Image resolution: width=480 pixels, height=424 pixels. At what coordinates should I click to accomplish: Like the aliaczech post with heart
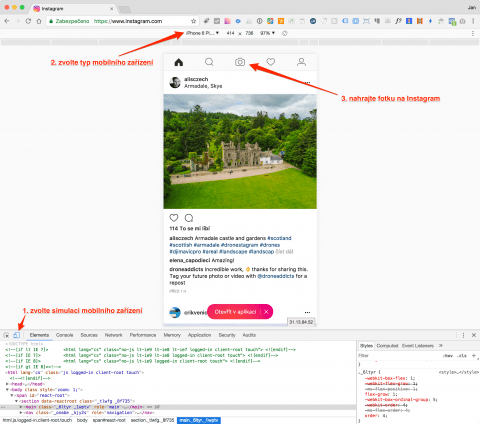tap(174, 218)
